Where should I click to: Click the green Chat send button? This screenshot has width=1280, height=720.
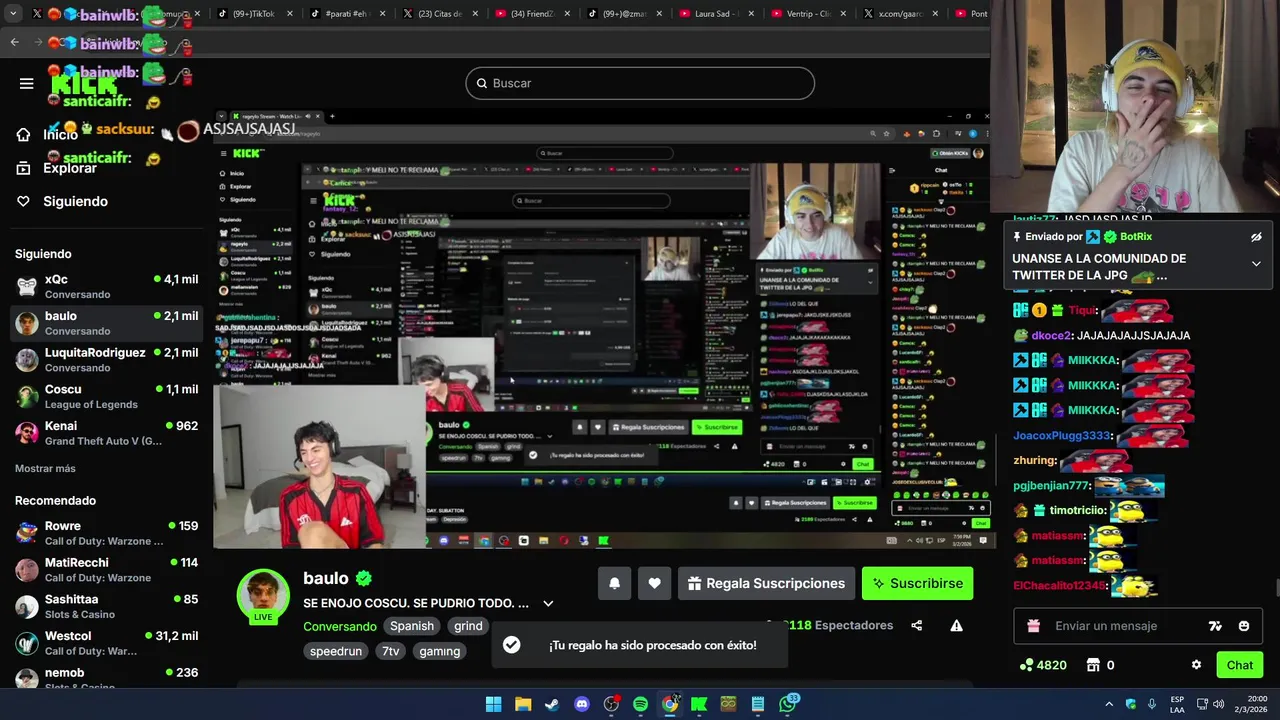pos(1239,665)
